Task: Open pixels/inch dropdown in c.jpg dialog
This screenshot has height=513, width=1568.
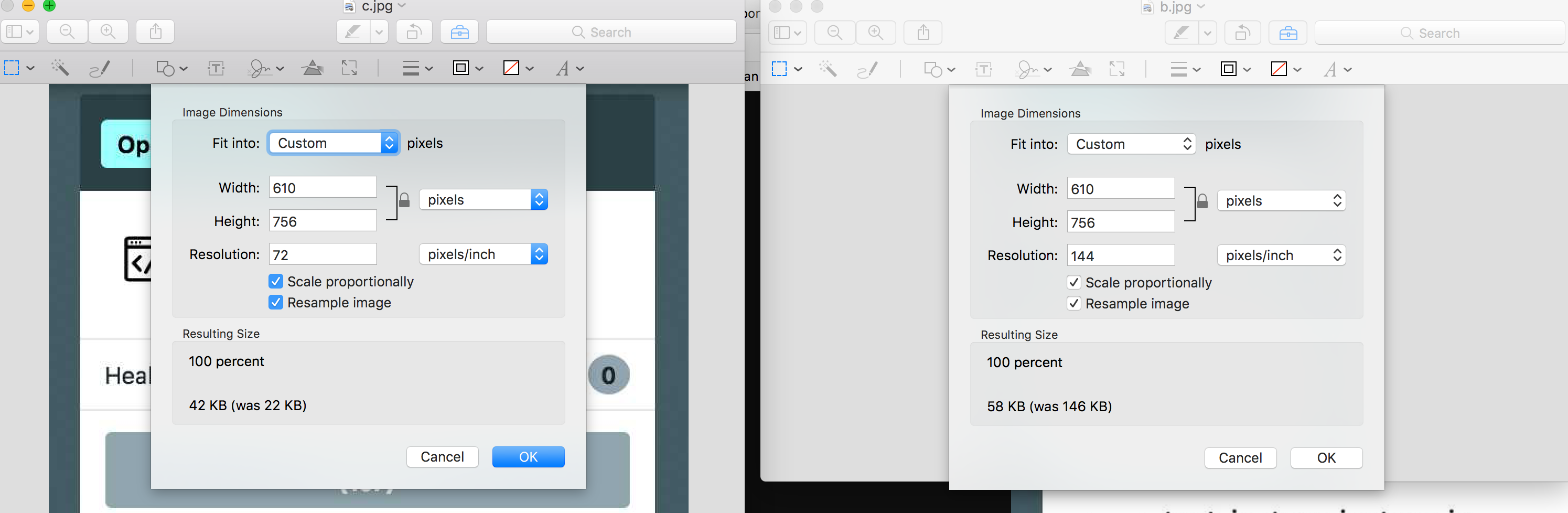Action: pyautogui.click(x=484, y=254)
